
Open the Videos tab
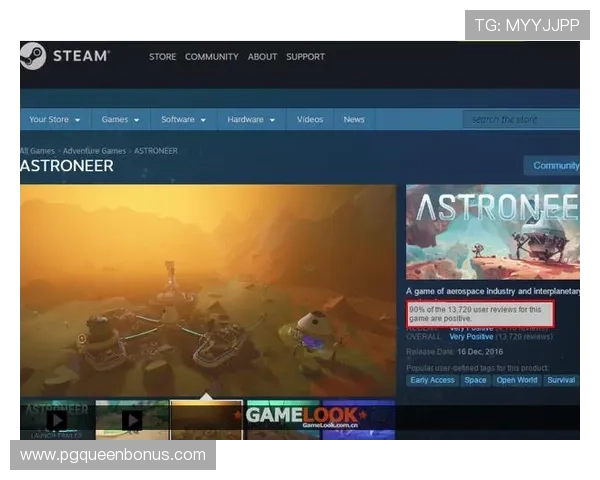point(310,119)
